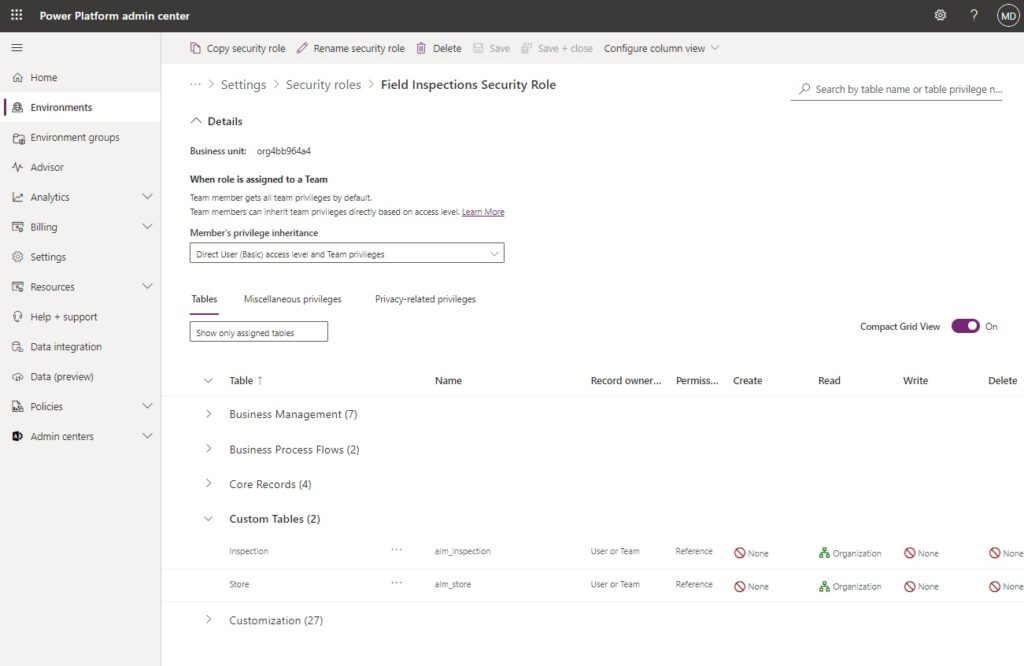Focus the table name search box

(897, 89)
